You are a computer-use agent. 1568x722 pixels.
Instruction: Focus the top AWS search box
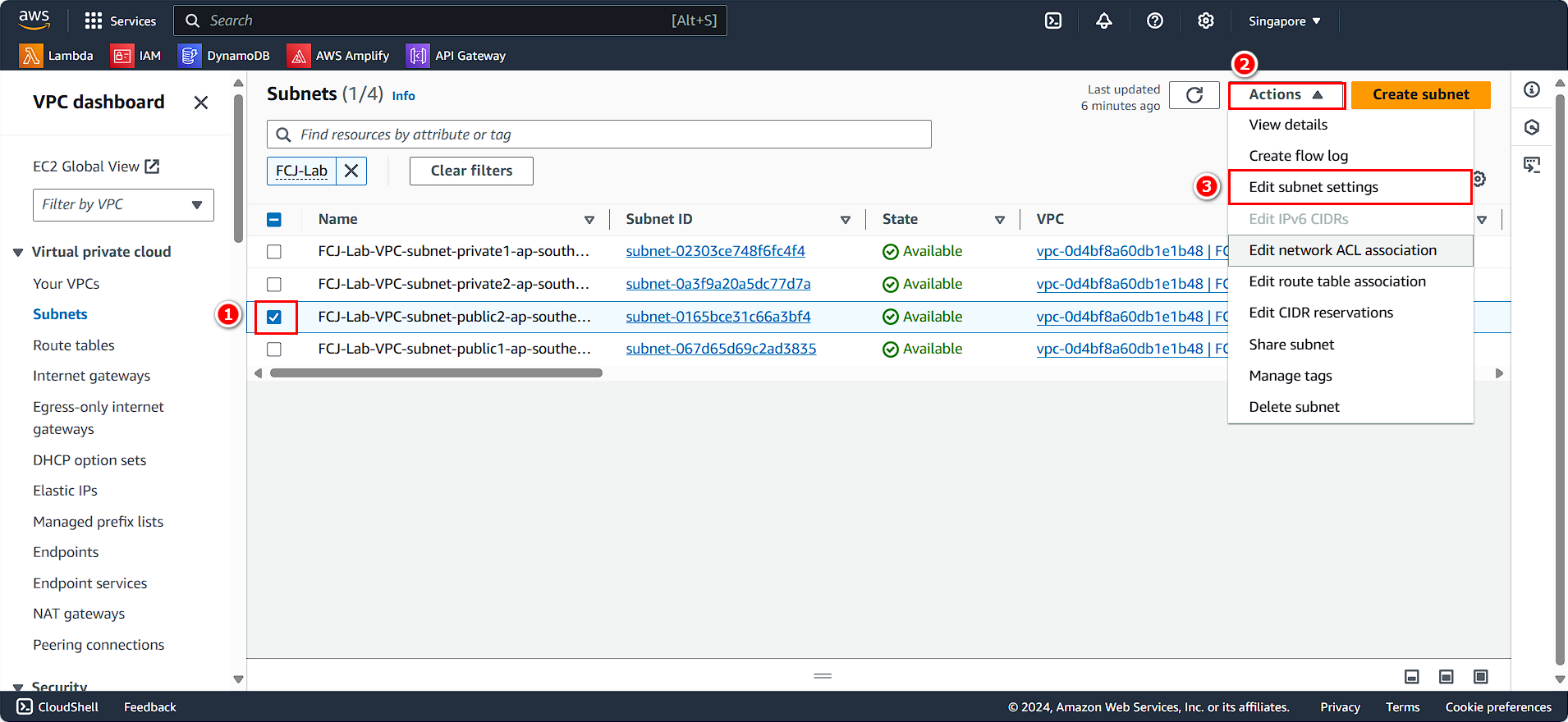pyautogui.click(x=450, y=21)
